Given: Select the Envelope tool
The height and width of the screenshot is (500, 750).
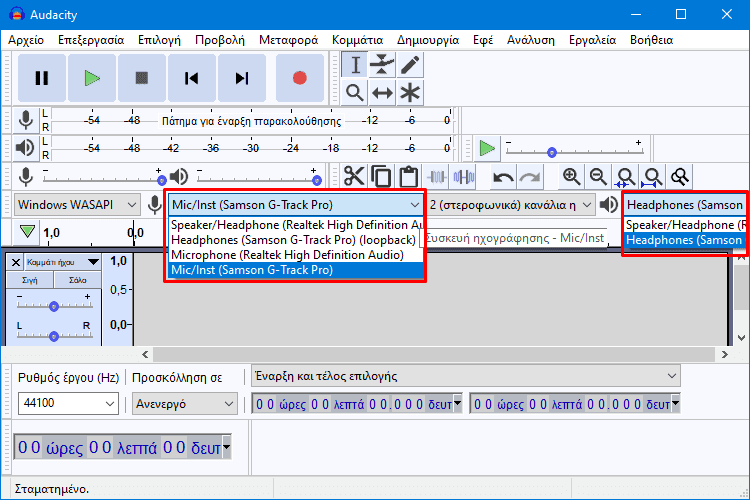Looking at the screenshot, I should pos(382,65).
